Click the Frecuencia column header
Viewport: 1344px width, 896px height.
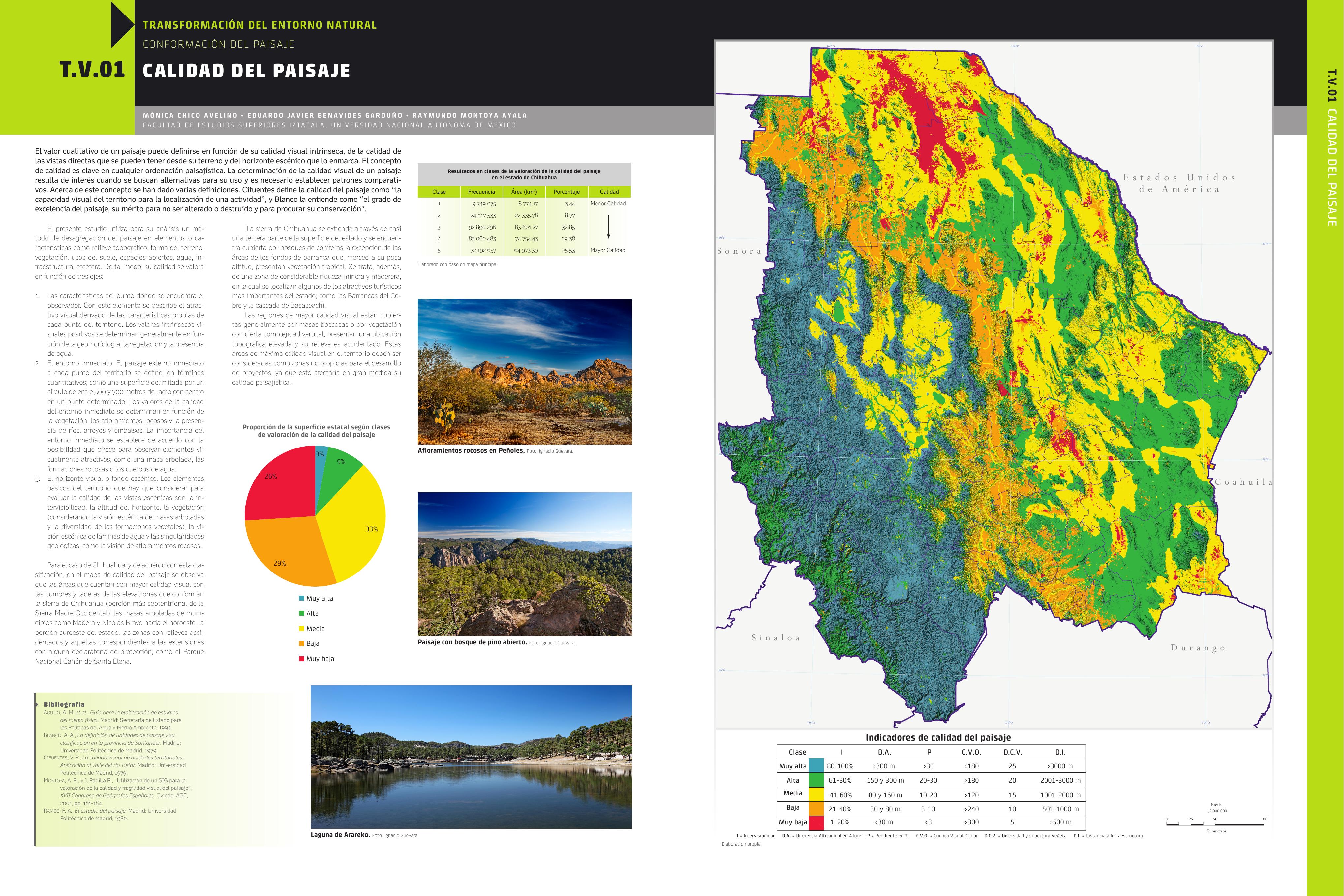pos(481,192)
